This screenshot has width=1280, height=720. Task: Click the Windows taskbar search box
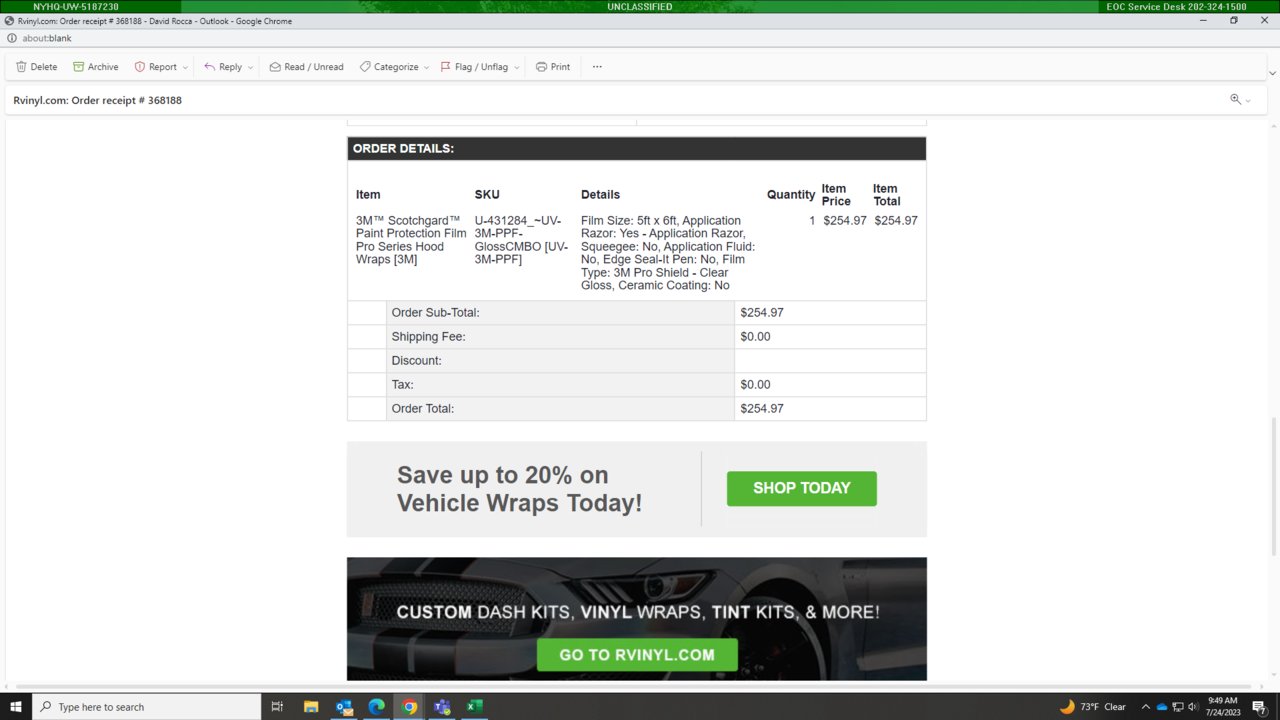click(147, 707)
